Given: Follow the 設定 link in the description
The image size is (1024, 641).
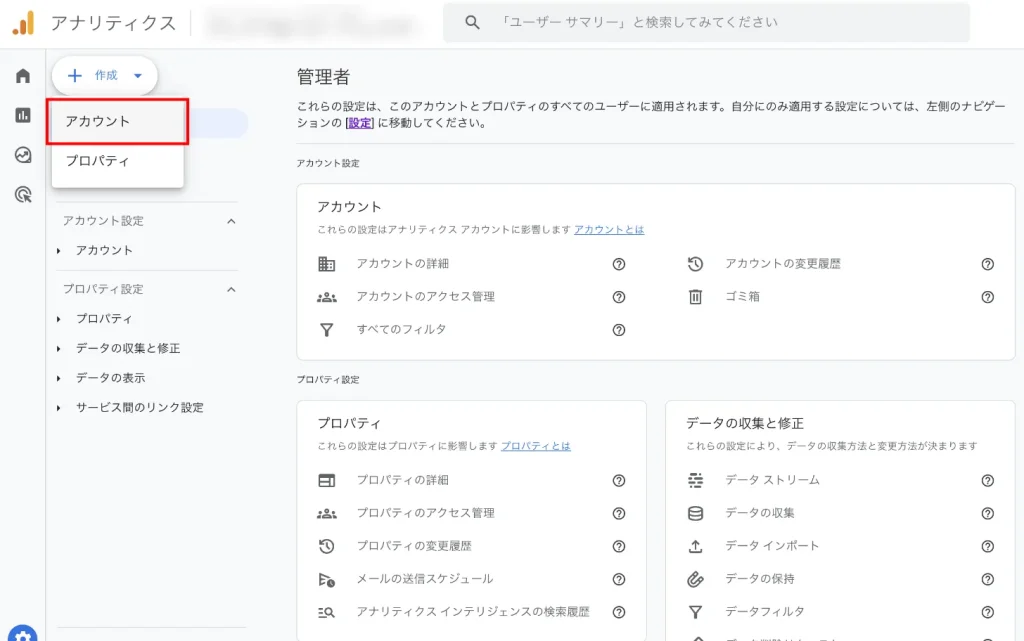Looking at the screenshot, I should click(x=360, y=123).
